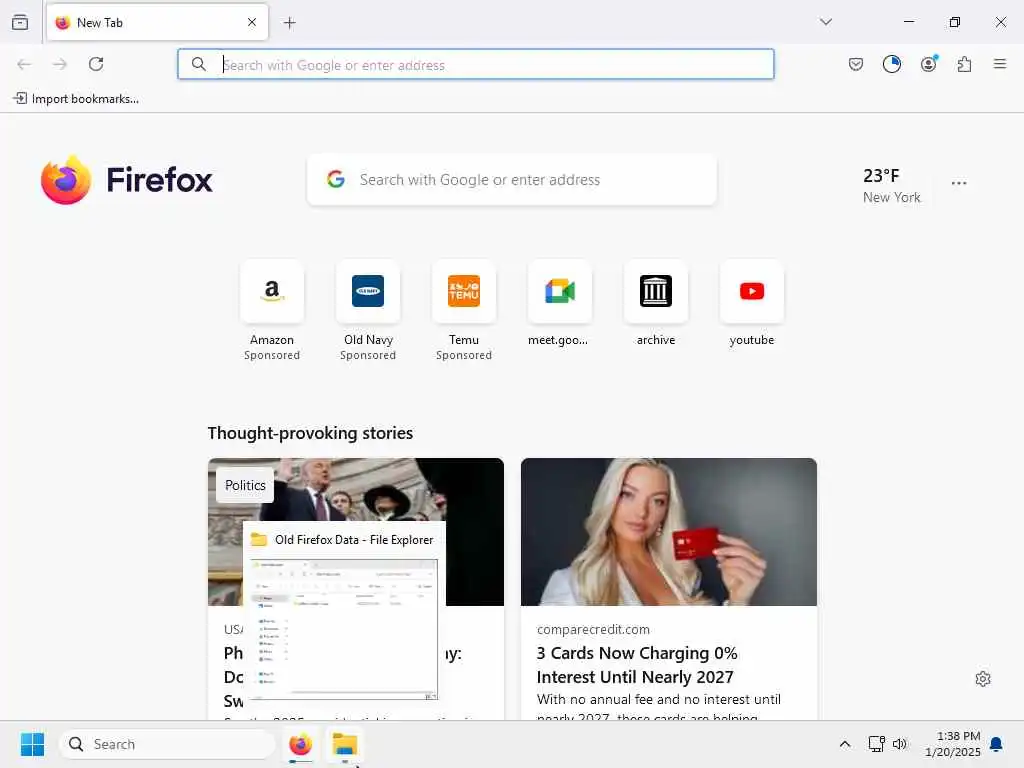Open the Firefox View icon in tab strip
1024x768 pixels.
click(x=20, y=22)
